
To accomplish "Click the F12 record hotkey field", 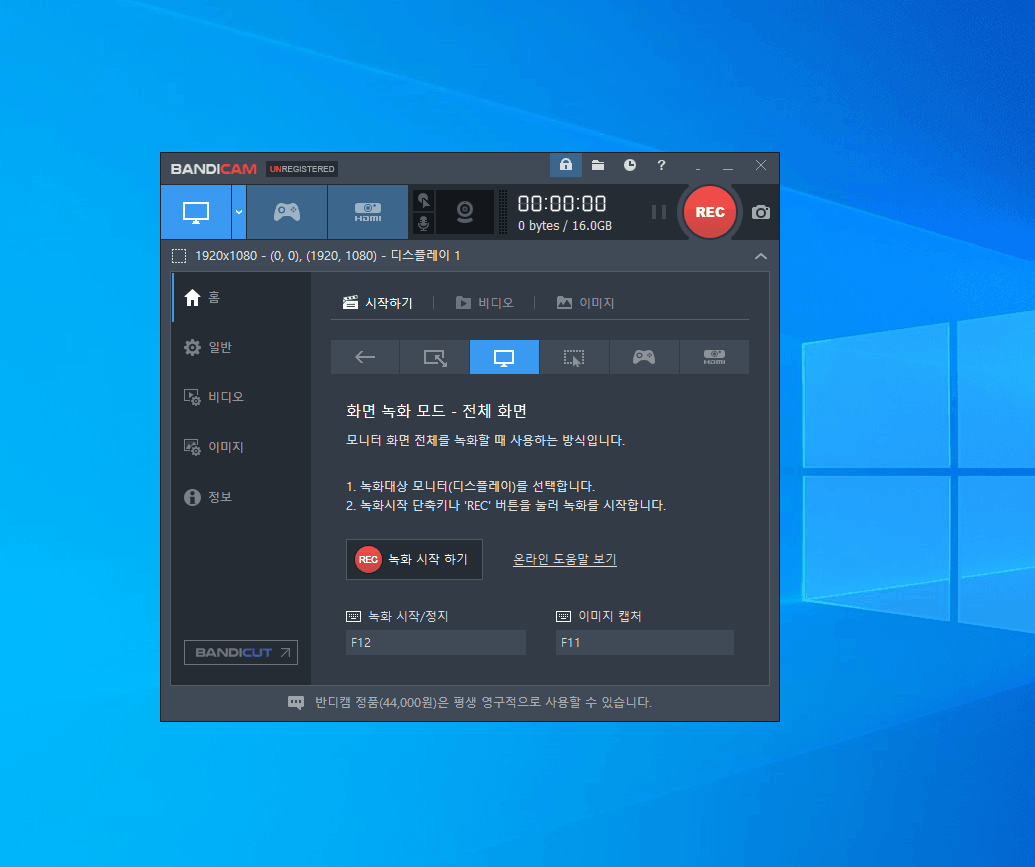I will tap(436, 642).
